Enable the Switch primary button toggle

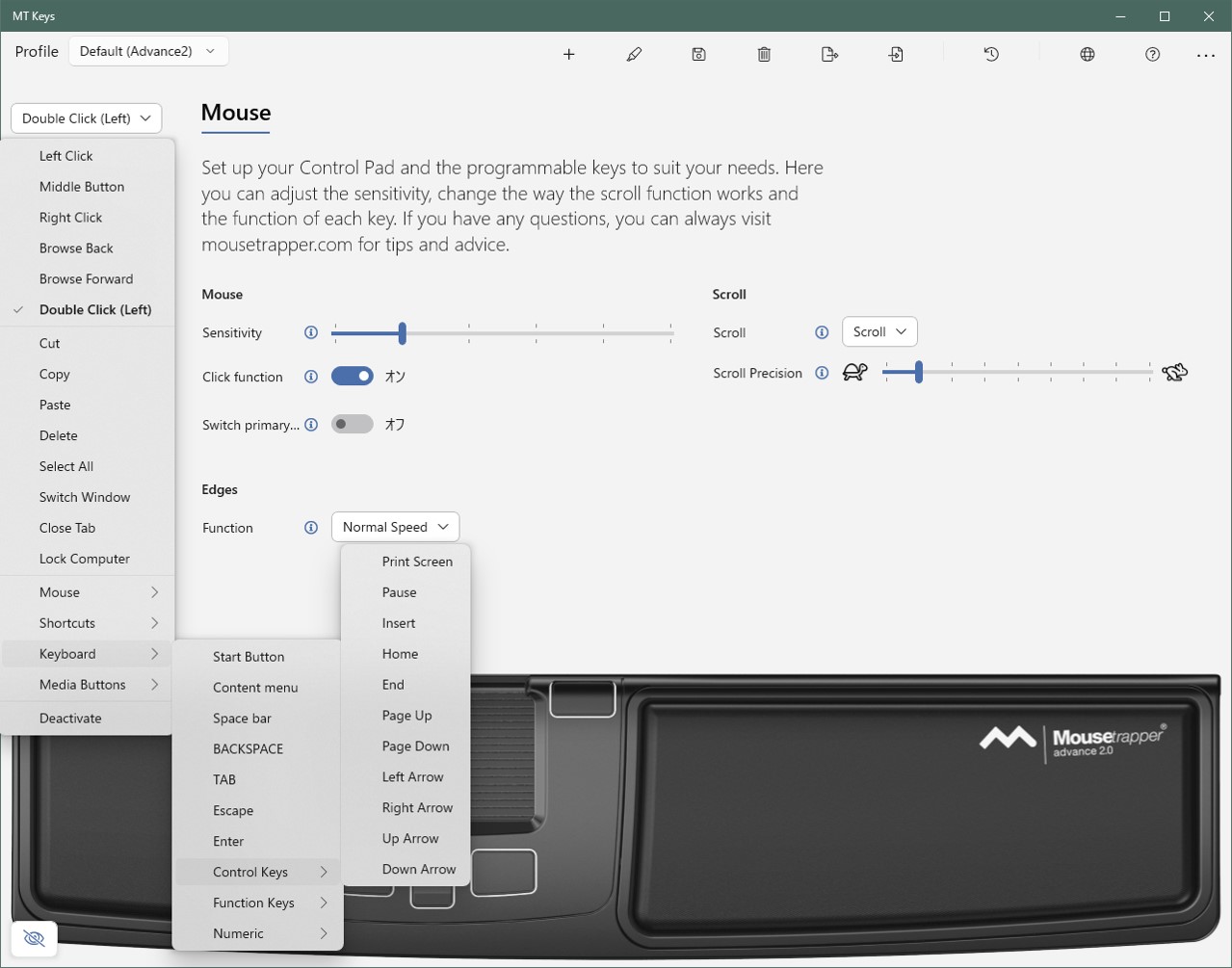click(353, 424)
